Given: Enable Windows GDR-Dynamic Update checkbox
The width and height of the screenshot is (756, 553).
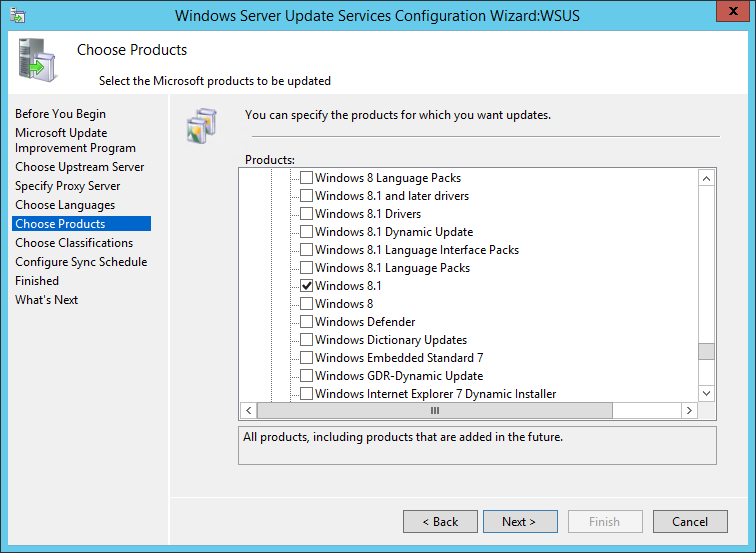Looking at the screenshot, I should pyautogui.click(x=306, y=376).
